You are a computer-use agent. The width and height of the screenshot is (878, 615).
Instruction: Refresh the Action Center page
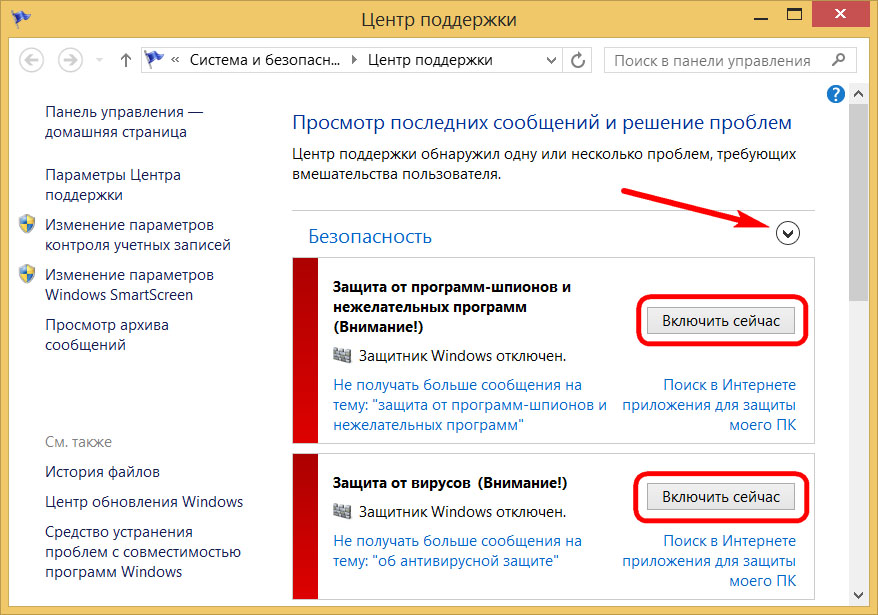click(x=578, y=60)
